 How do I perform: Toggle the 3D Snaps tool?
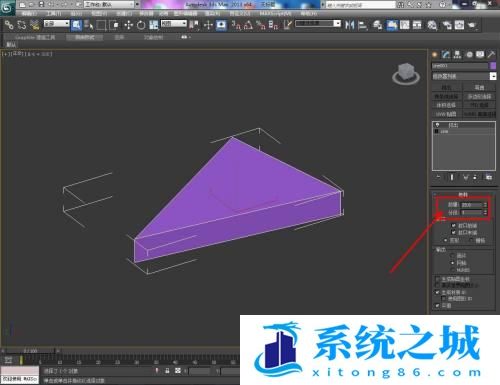(236, 25)
